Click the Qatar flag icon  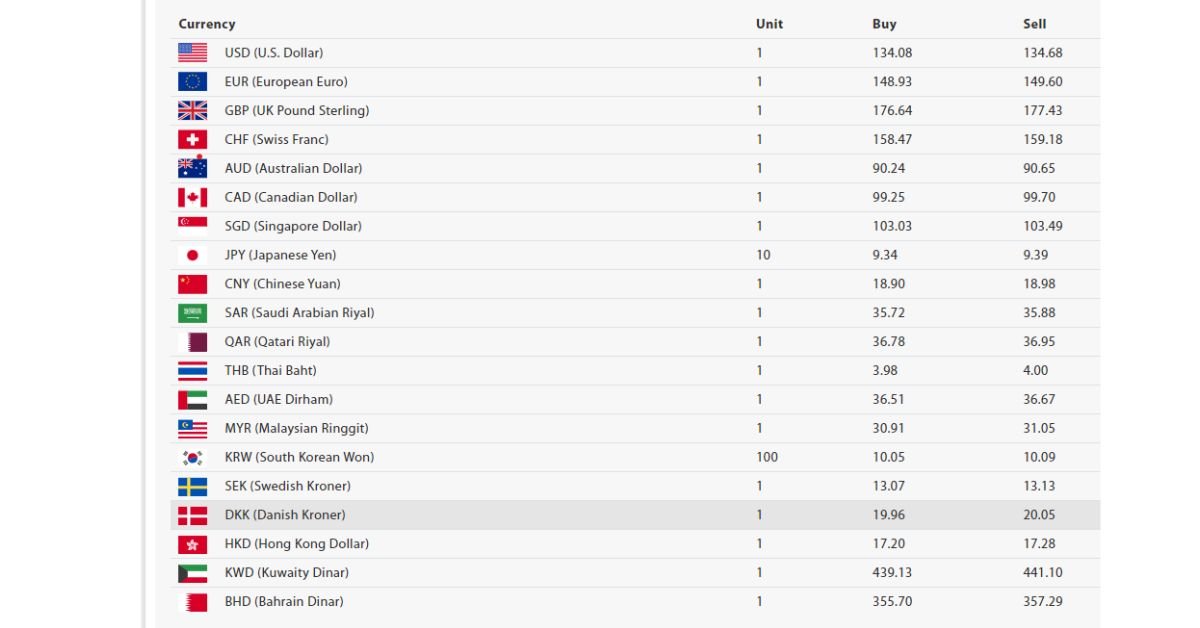192,342
